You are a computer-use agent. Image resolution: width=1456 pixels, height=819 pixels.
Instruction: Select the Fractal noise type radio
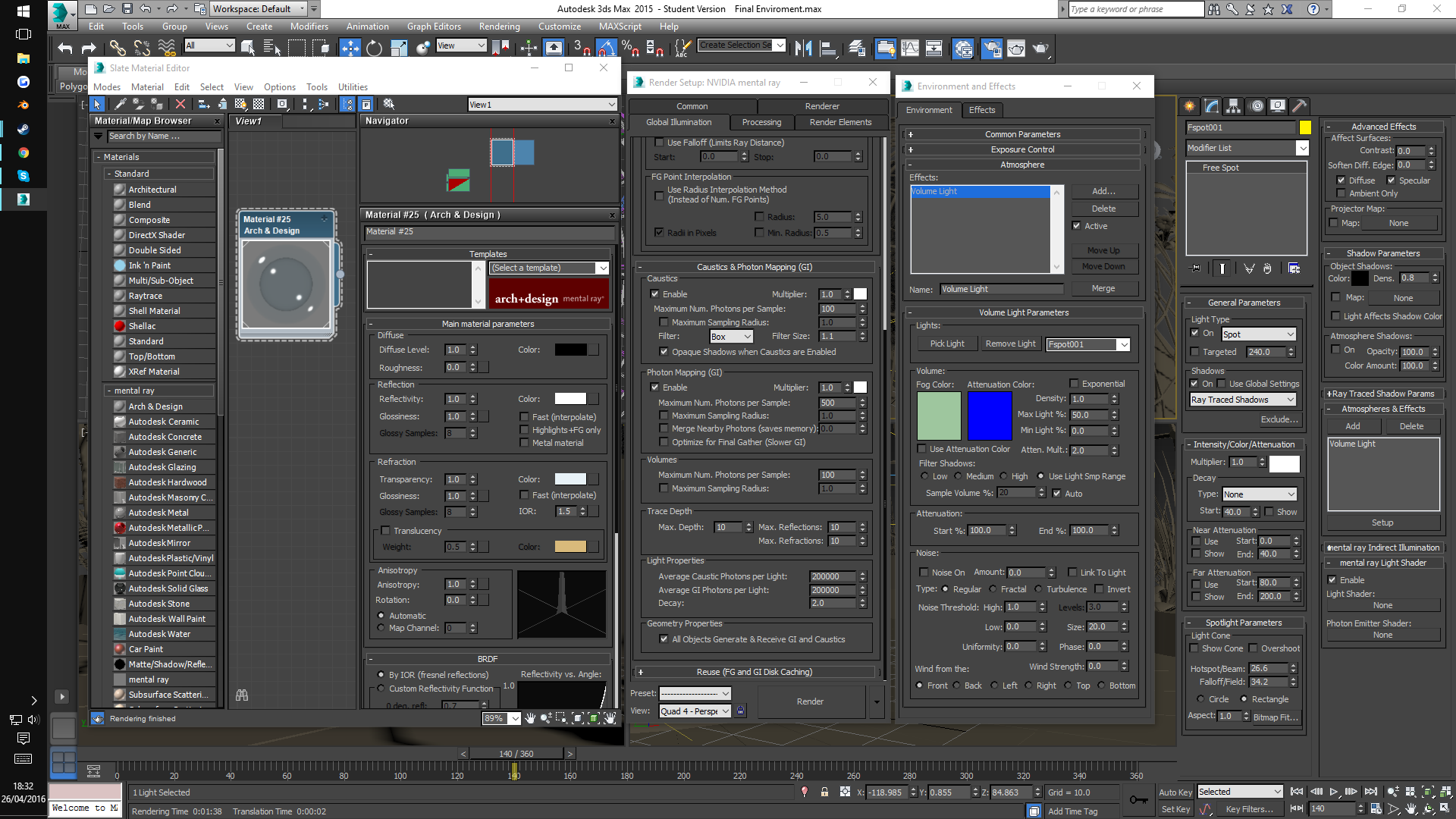coord(993,589)
